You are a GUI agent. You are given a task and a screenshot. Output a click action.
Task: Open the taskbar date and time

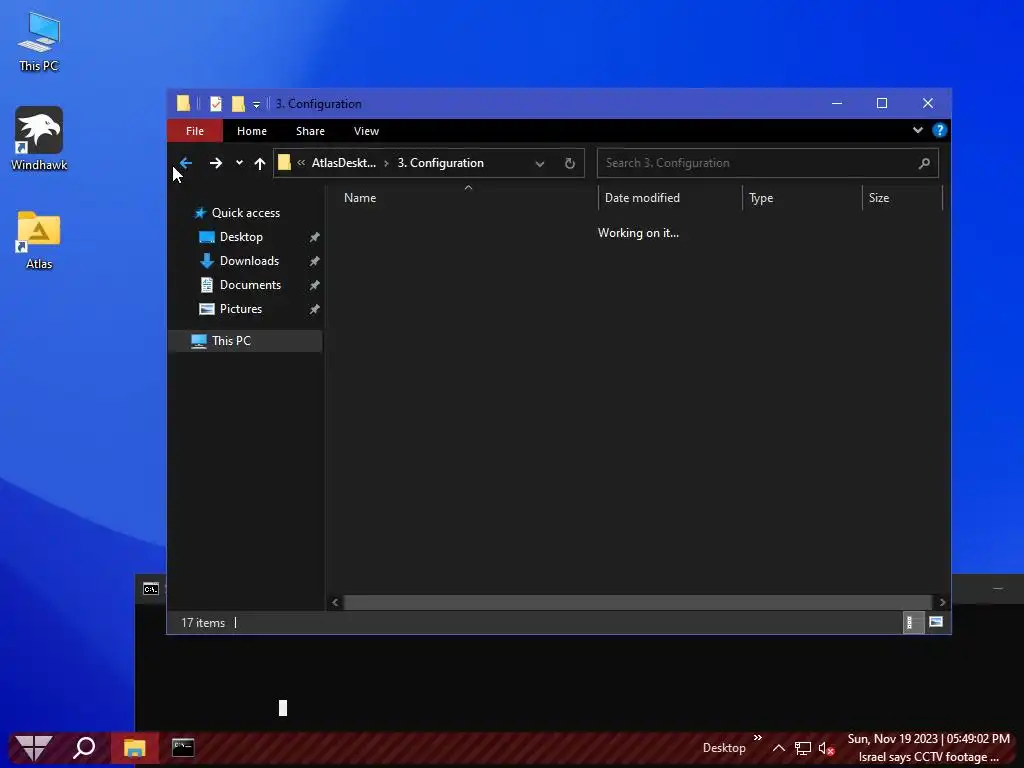tap(929, 739)
